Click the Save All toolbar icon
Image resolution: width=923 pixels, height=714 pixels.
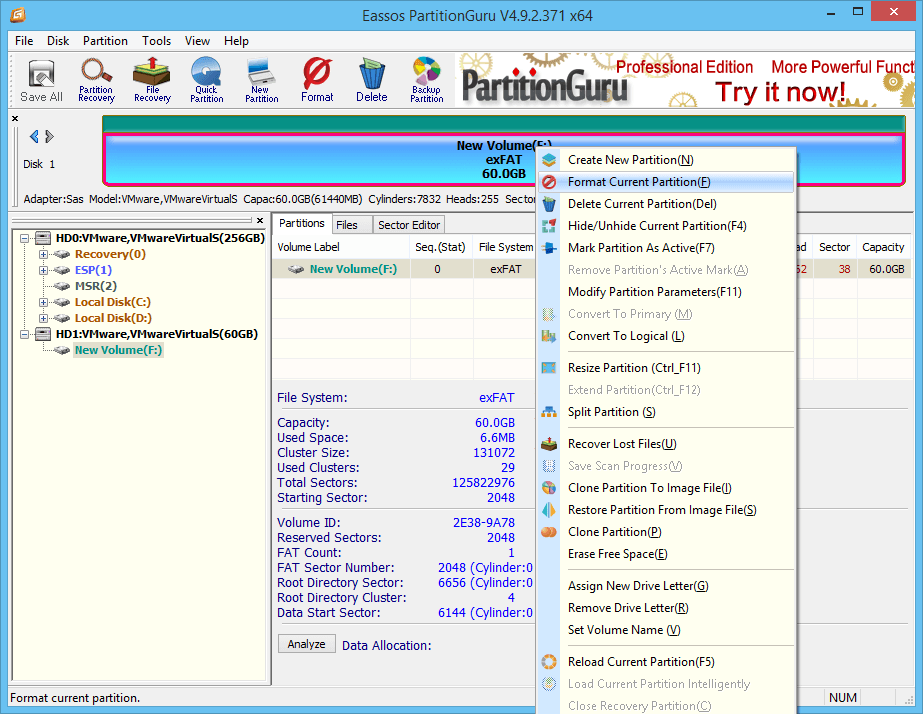tap(41, 81)
